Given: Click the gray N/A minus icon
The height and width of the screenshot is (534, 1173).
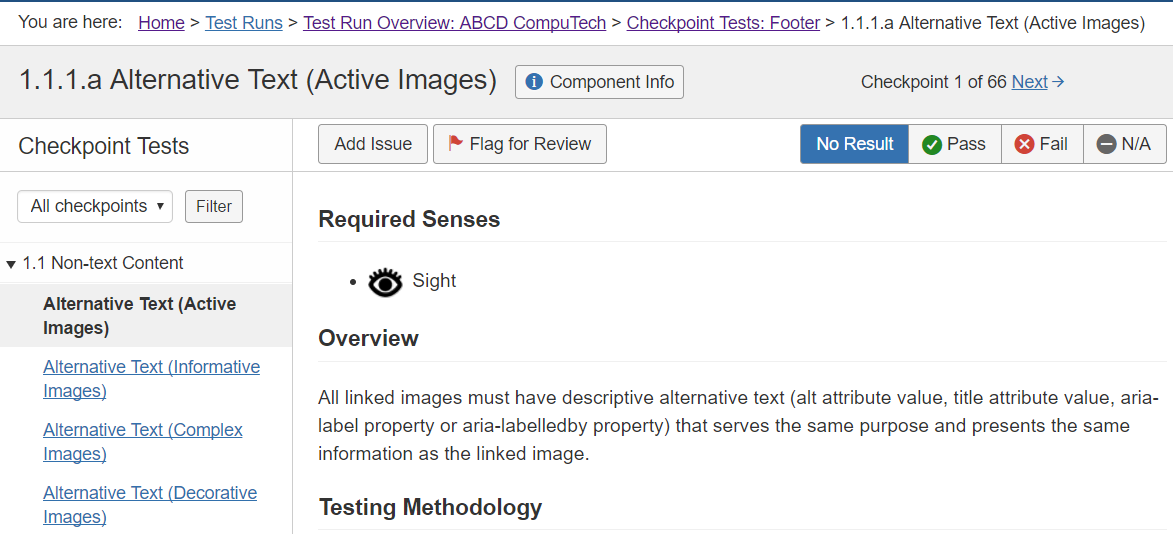Looking at the screenshot, I should (x=1106, y=145).
